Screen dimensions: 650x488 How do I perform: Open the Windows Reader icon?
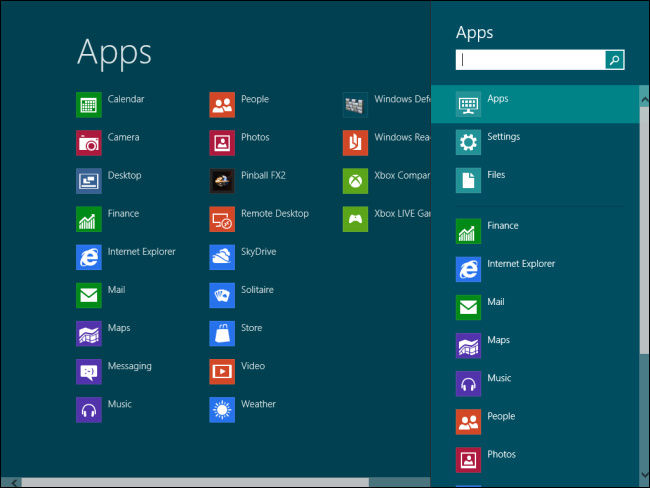click(x=355, y=143)
